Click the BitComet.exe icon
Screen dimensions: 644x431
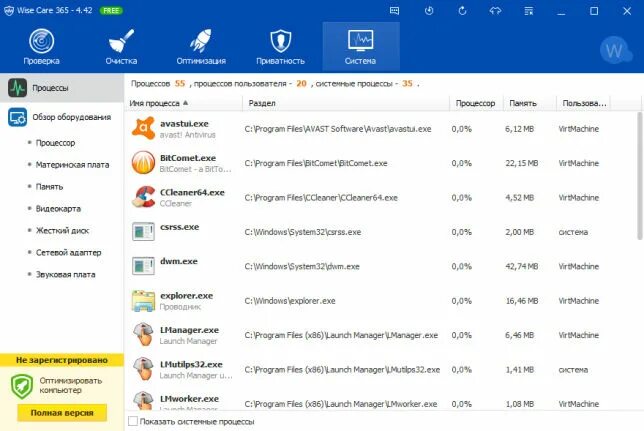tap(143, 163)
